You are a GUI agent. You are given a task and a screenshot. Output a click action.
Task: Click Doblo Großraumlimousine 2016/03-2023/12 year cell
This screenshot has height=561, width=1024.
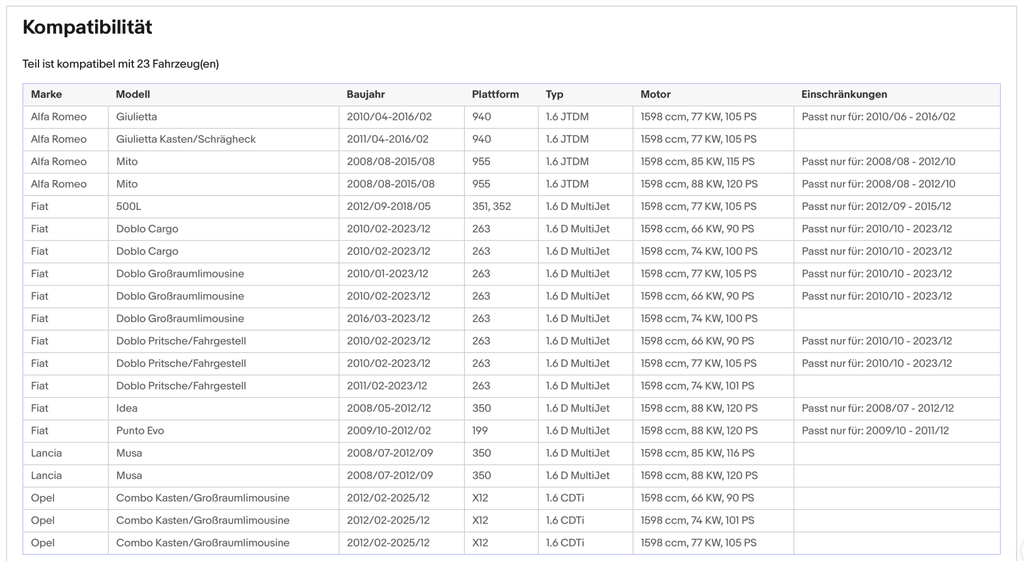coord(402,319)
